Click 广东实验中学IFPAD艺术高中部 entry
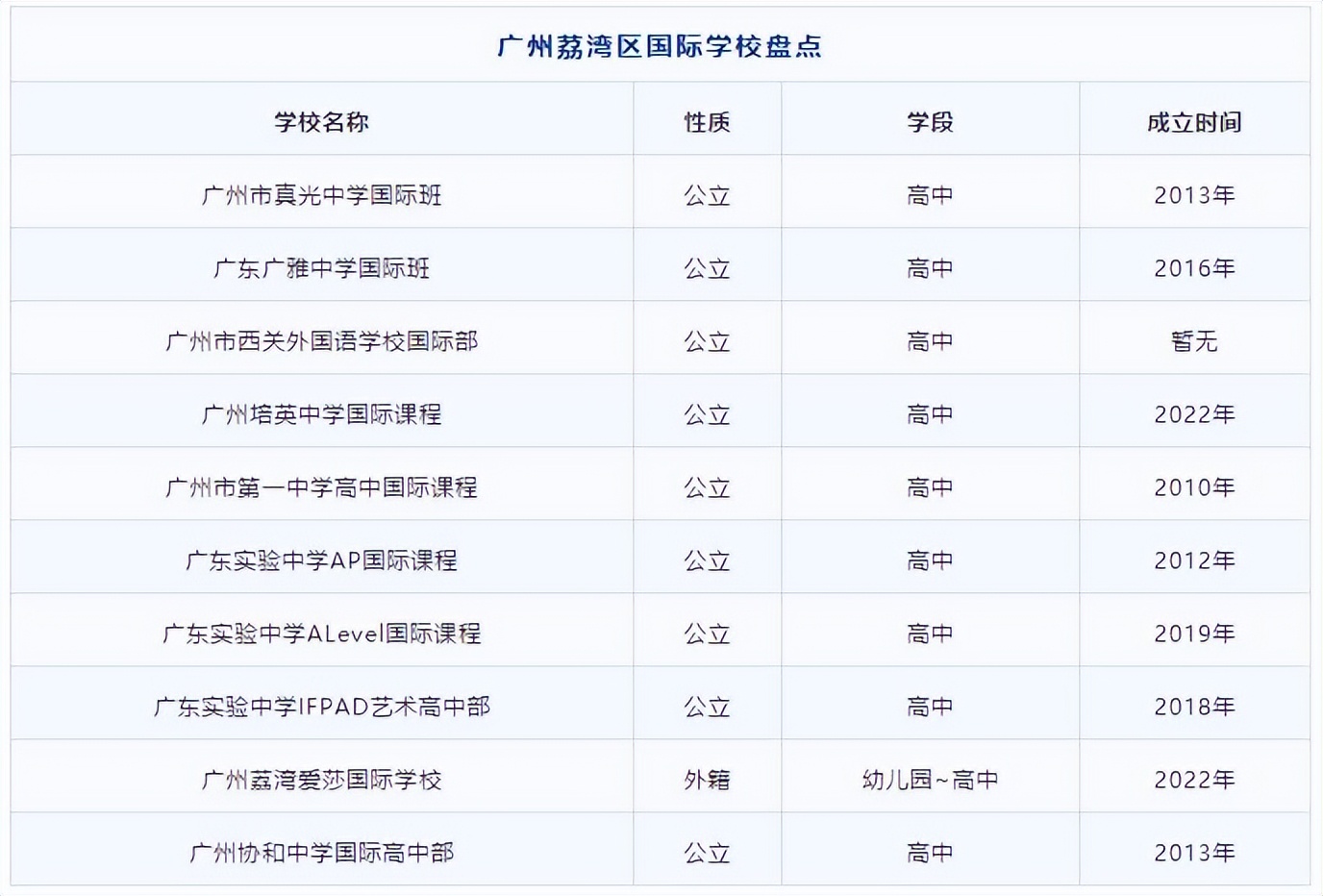The image size is (1323, 896). tap(321, 705)
